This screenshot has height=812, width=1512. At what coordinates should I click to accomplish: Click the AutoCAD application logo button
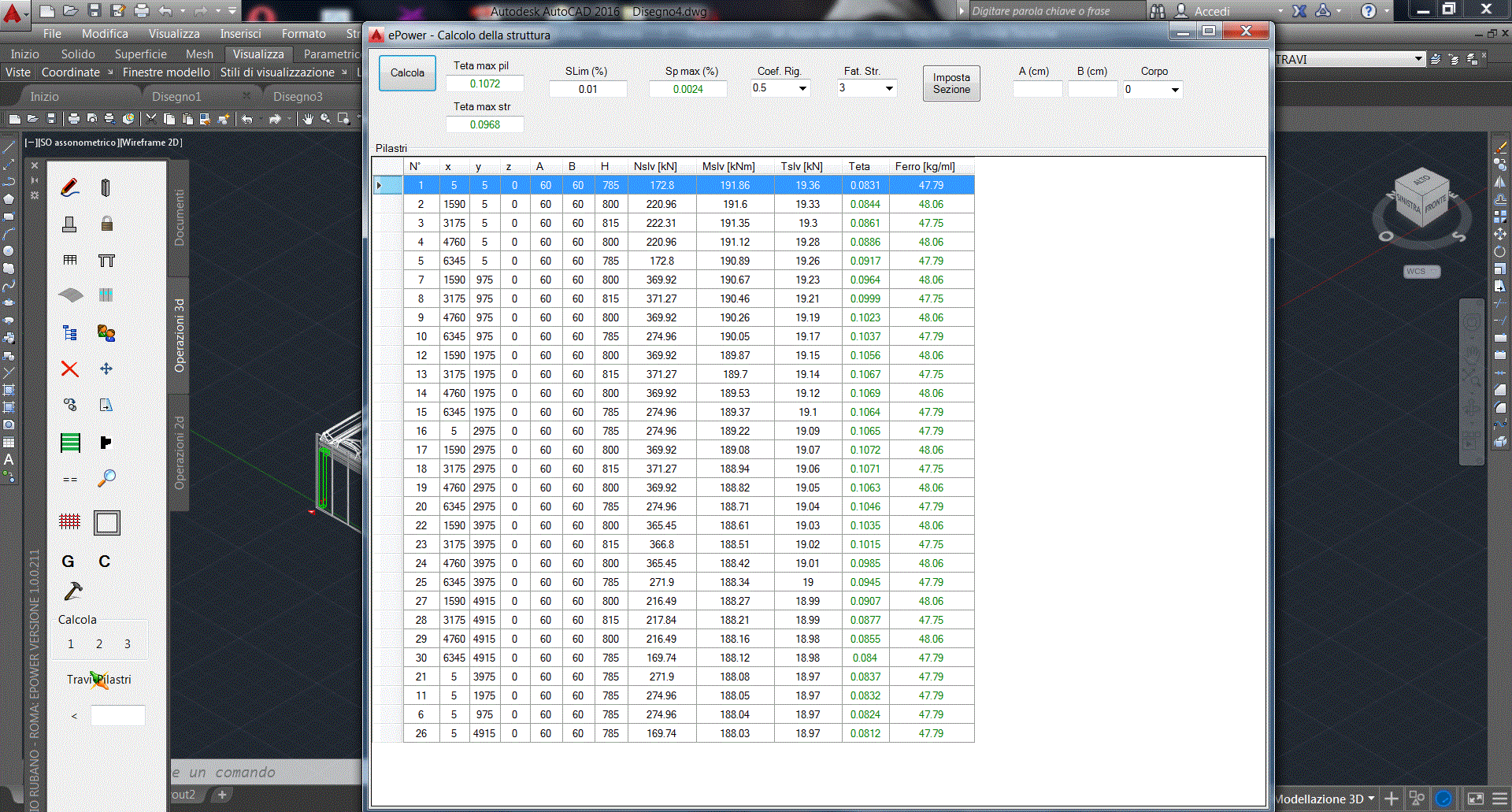click(13, 13)
